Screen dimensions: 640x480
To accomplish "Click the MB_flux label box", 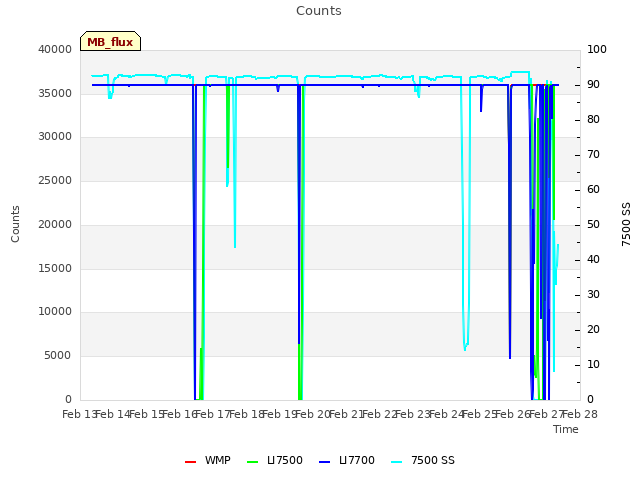I will [110, 41].
